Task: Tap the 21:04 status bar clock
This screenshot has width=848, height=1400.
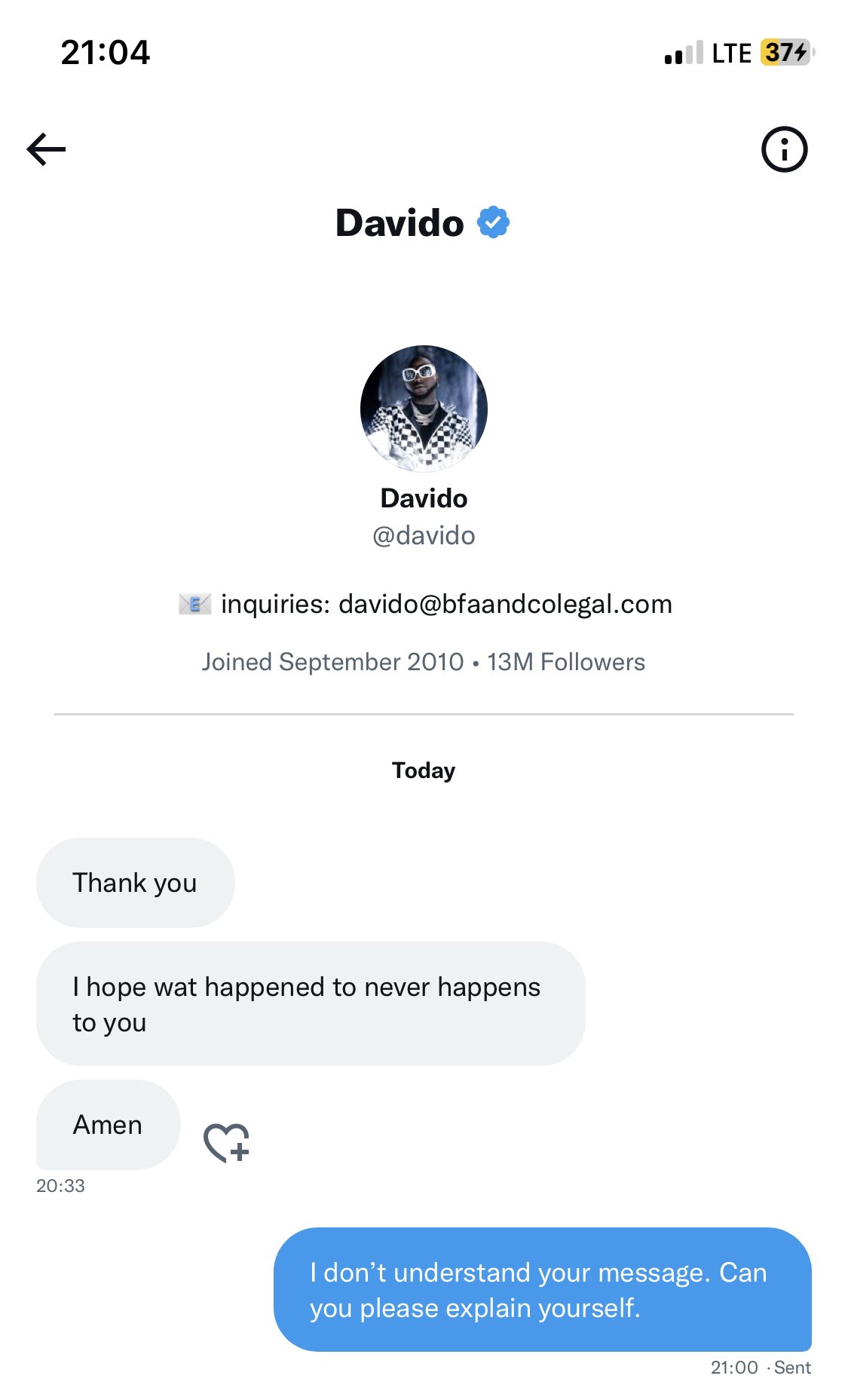Action: pyautogui.click(x=106, y=53)
